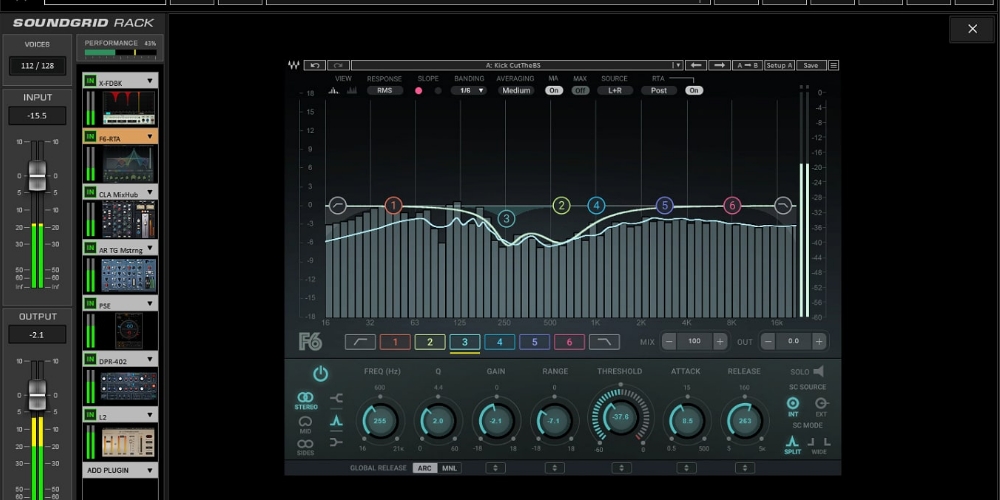Bypass the X-FDBK plugin via IN button

pyautogui.click(x=90, y=82)
